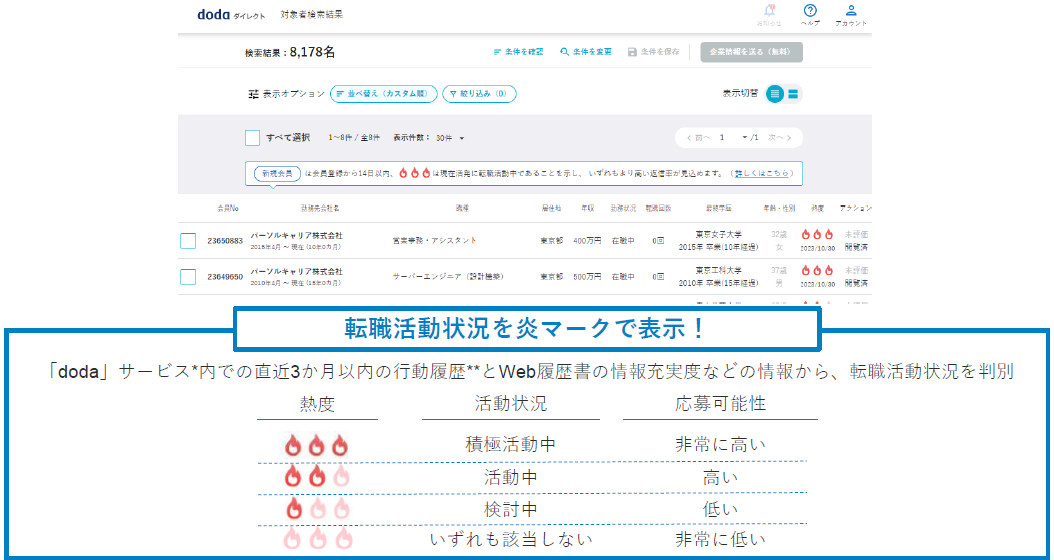Click the 年収 column header
Screen dimensions: 1054x560
(587, 208)
